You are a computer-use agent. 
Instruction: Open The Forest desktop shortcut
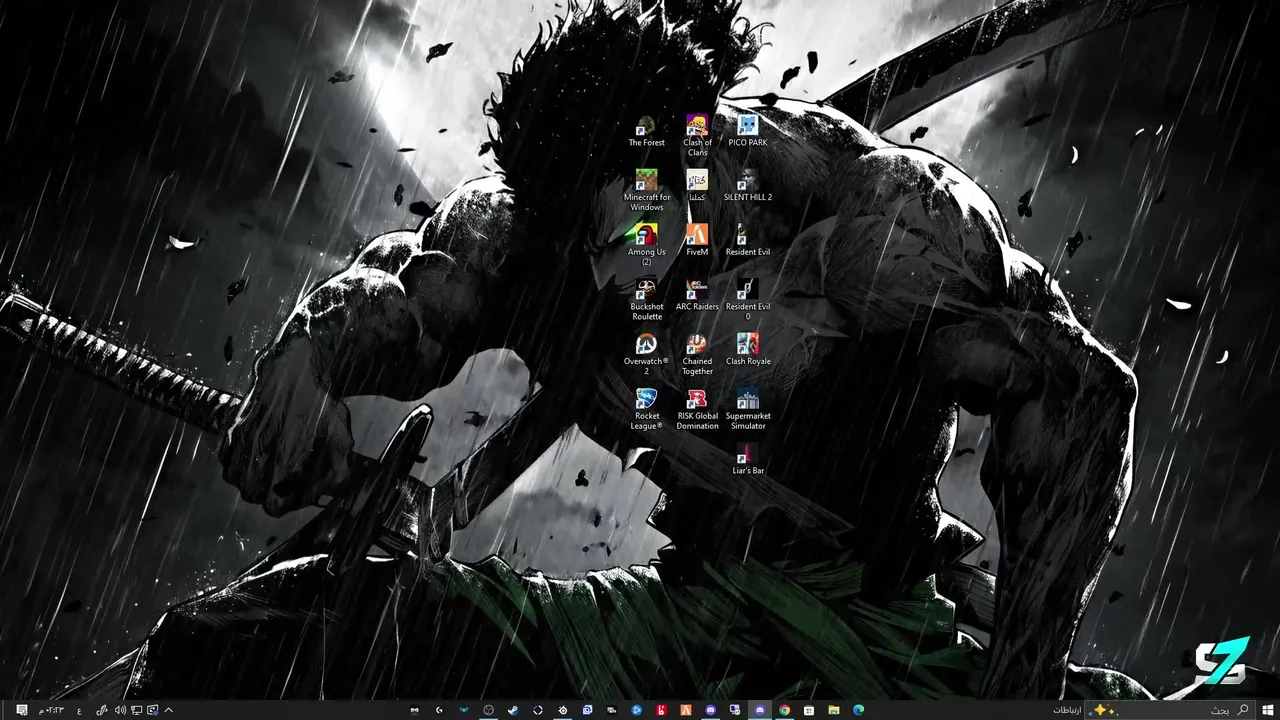(646, 132)
